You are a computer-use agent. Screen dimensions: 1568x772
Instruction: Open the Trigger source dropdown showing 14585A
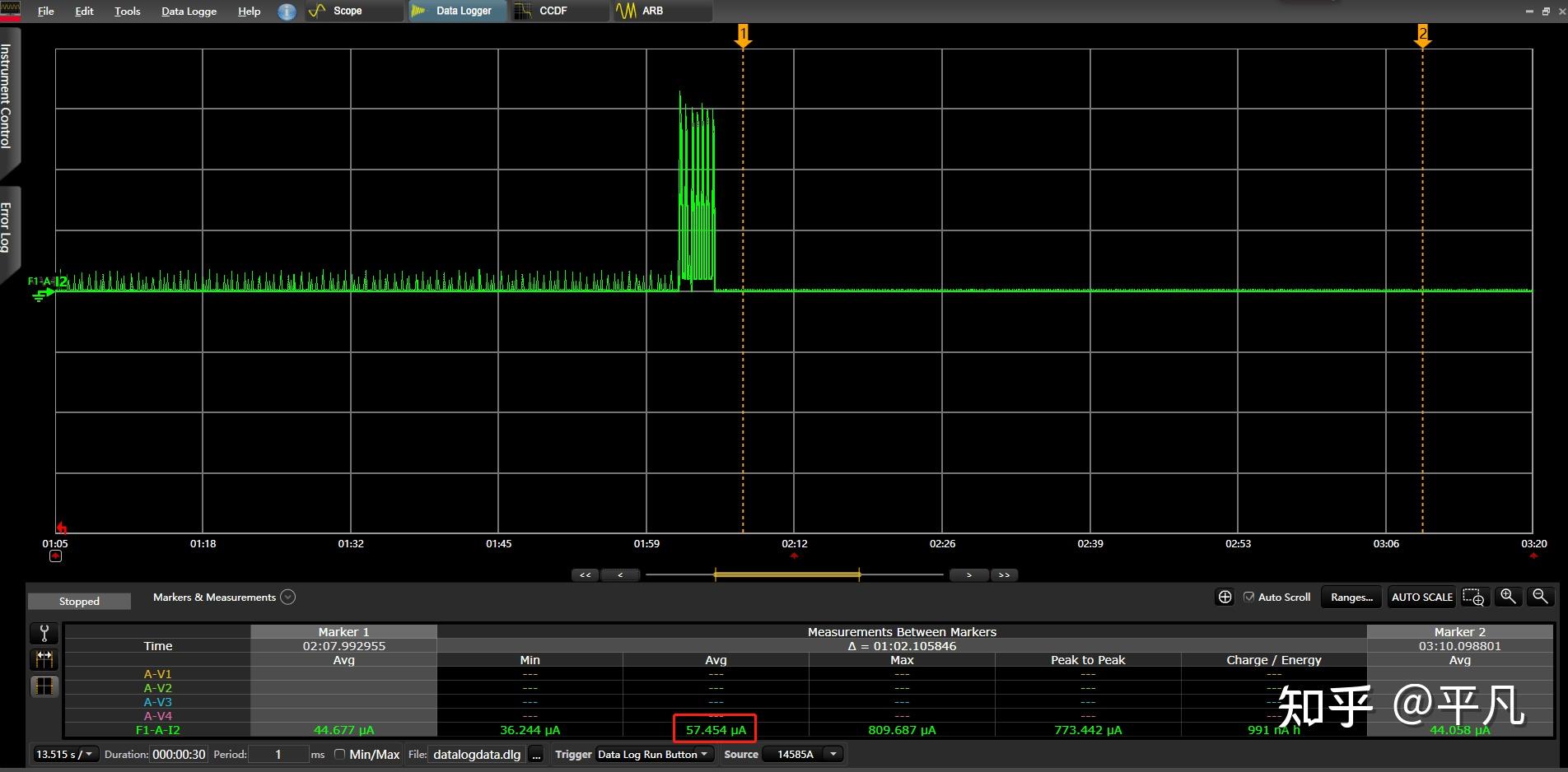[x=833, y=754]
